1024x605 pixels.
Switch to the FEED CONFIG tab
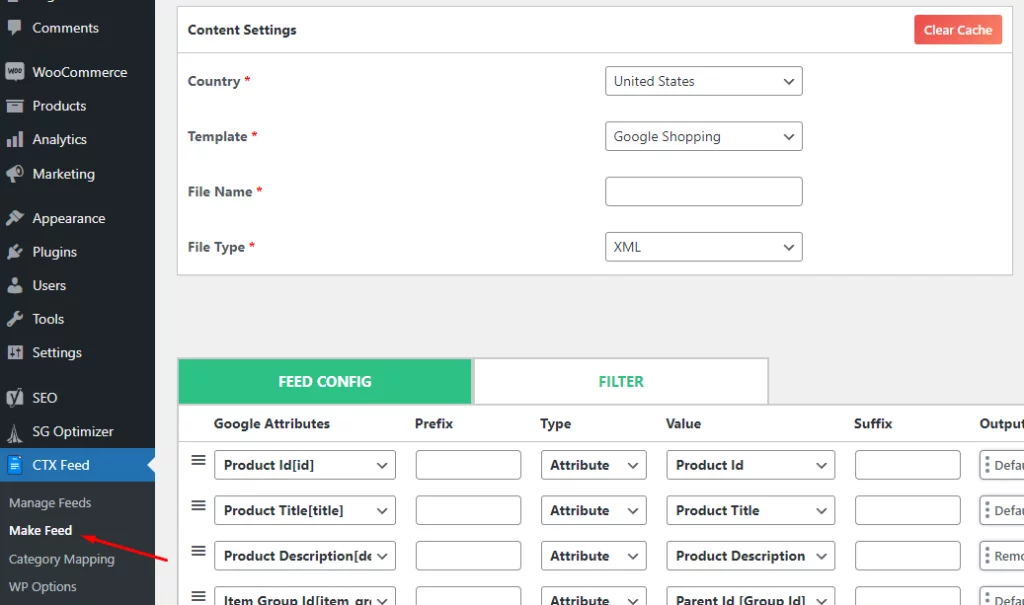pyautogui.click(x=325, y=382)
